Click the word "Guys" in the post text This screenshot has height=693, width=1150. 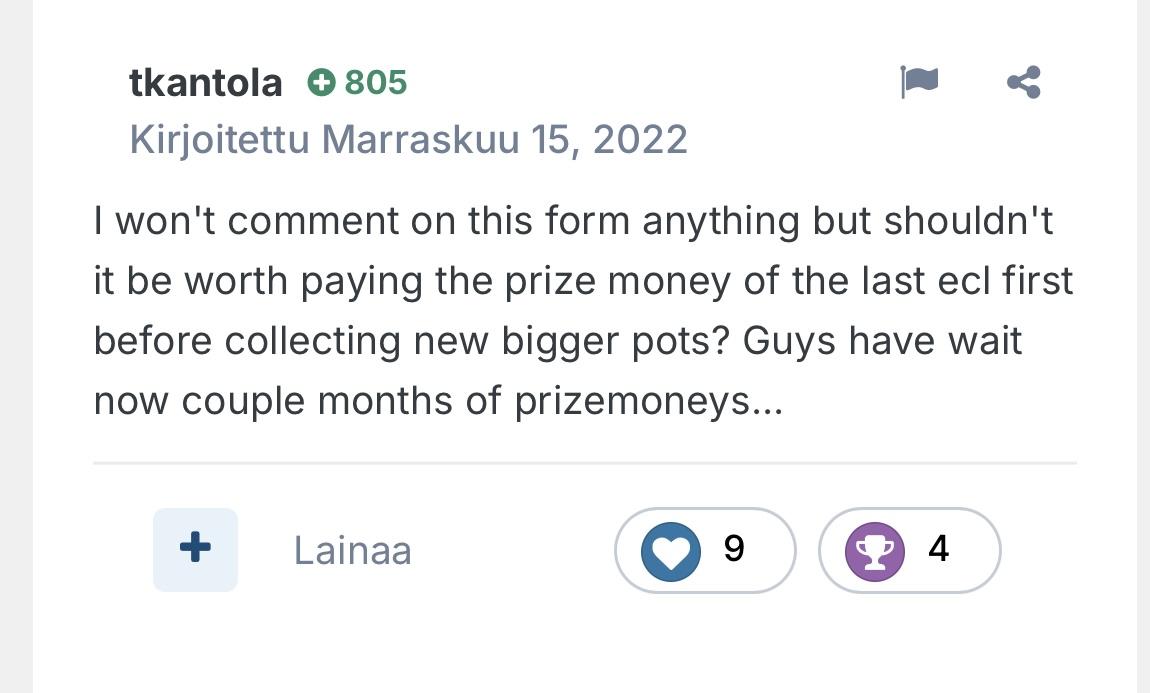click(x=792, y=341)
